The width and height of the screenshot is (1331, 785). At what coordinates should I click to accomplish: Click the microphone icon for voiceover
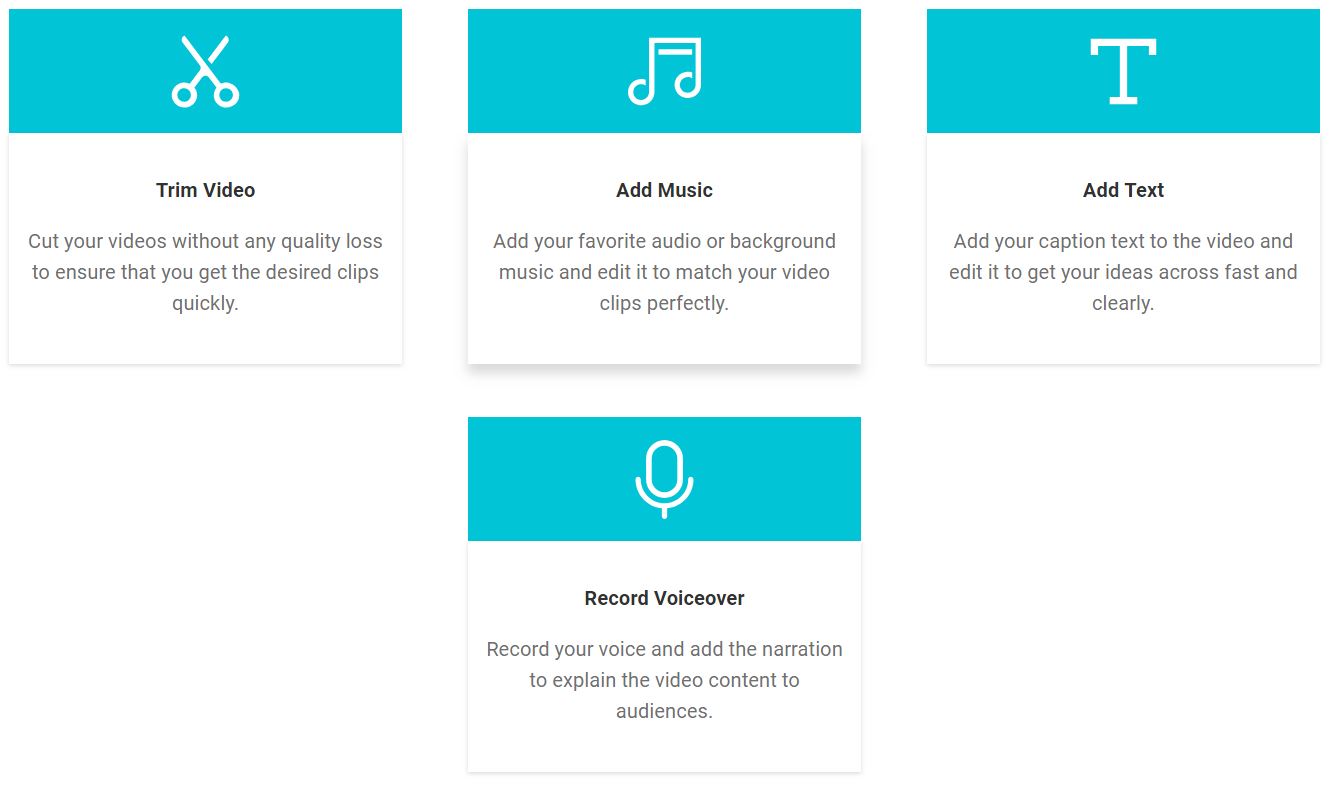664,480
